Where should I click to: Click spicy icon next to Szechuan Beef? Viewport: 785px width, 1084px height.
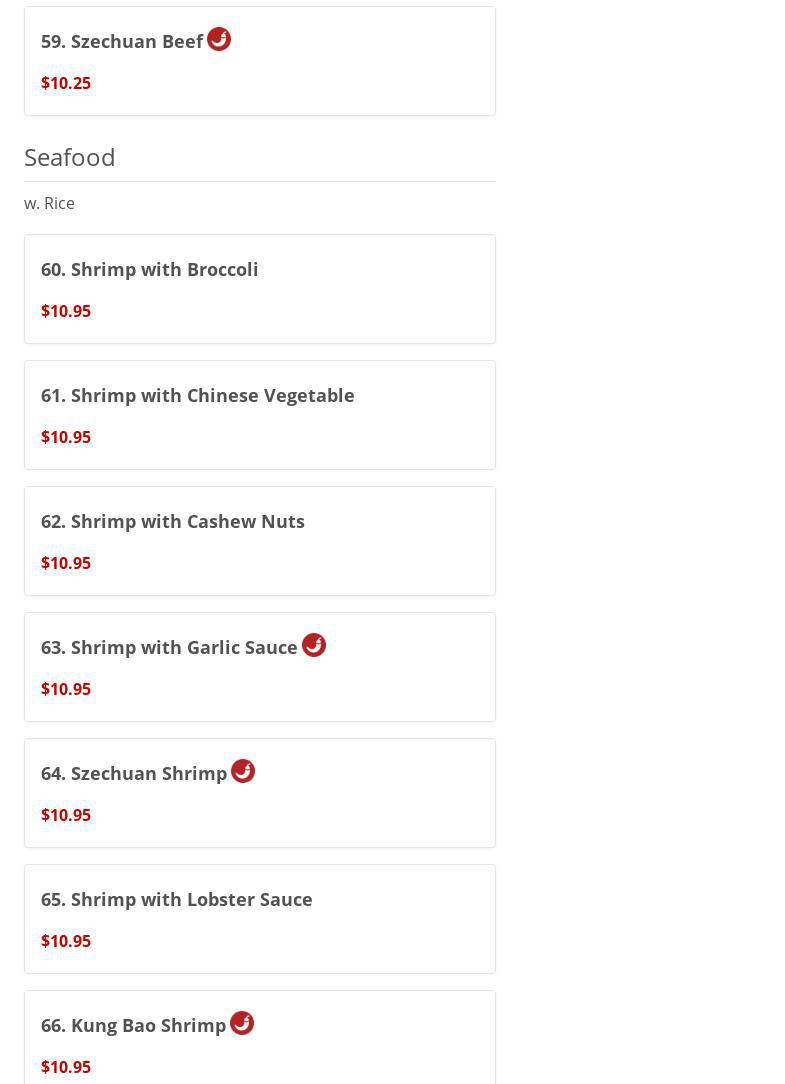219,39
